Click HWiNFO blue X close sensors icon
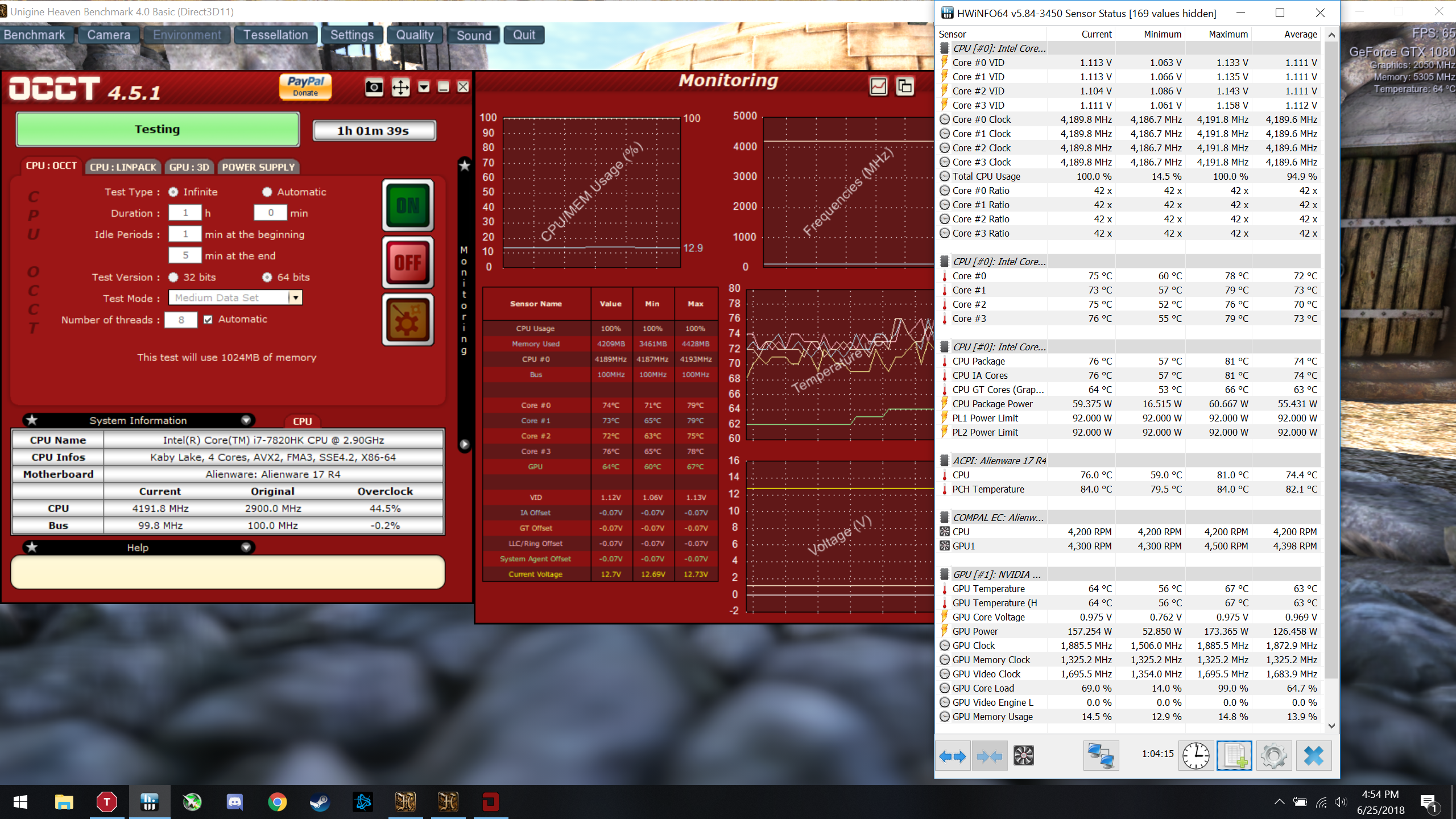 (1313, 756)
